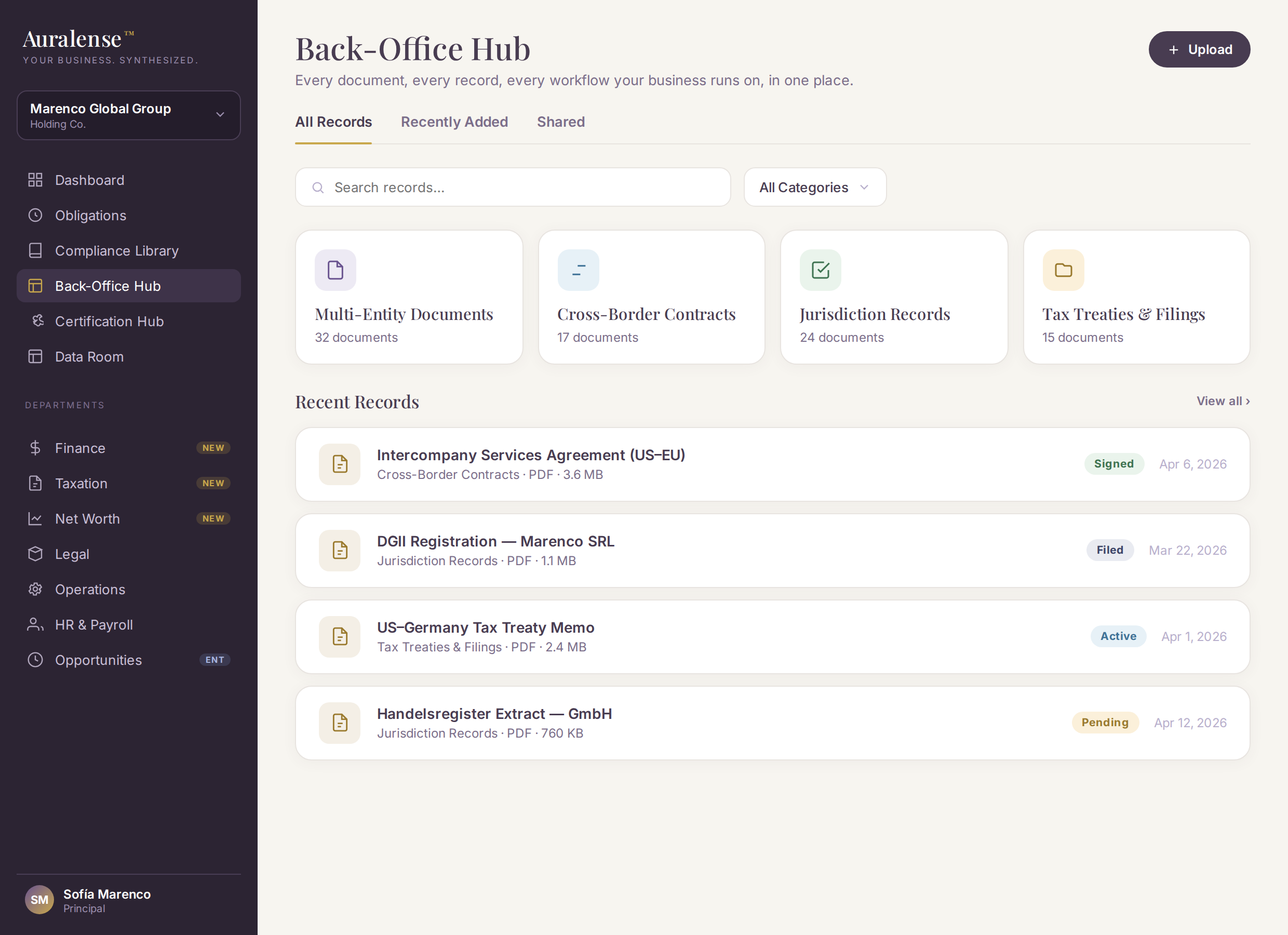Click the Data Room panel icon
The image size is (1288, 935).
coord(35,357)
